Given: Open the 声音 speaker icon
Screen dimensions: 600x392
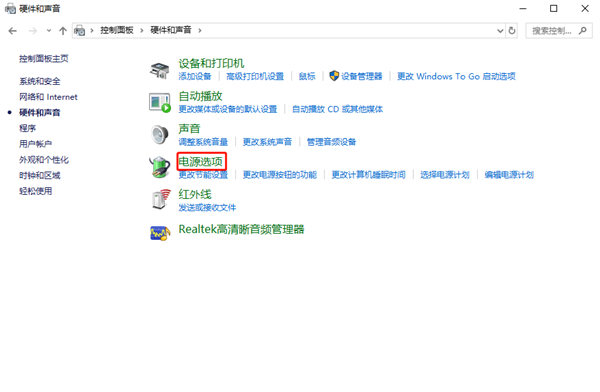Looking at the screenshot, I should 160,135.
